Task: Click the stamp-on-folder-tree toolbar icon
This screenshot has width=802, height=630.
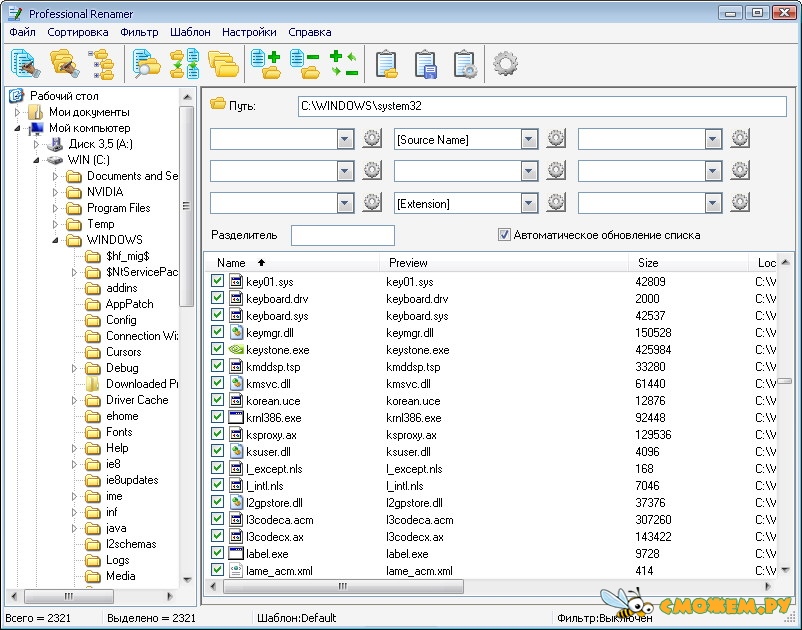Action: point(102,64)
